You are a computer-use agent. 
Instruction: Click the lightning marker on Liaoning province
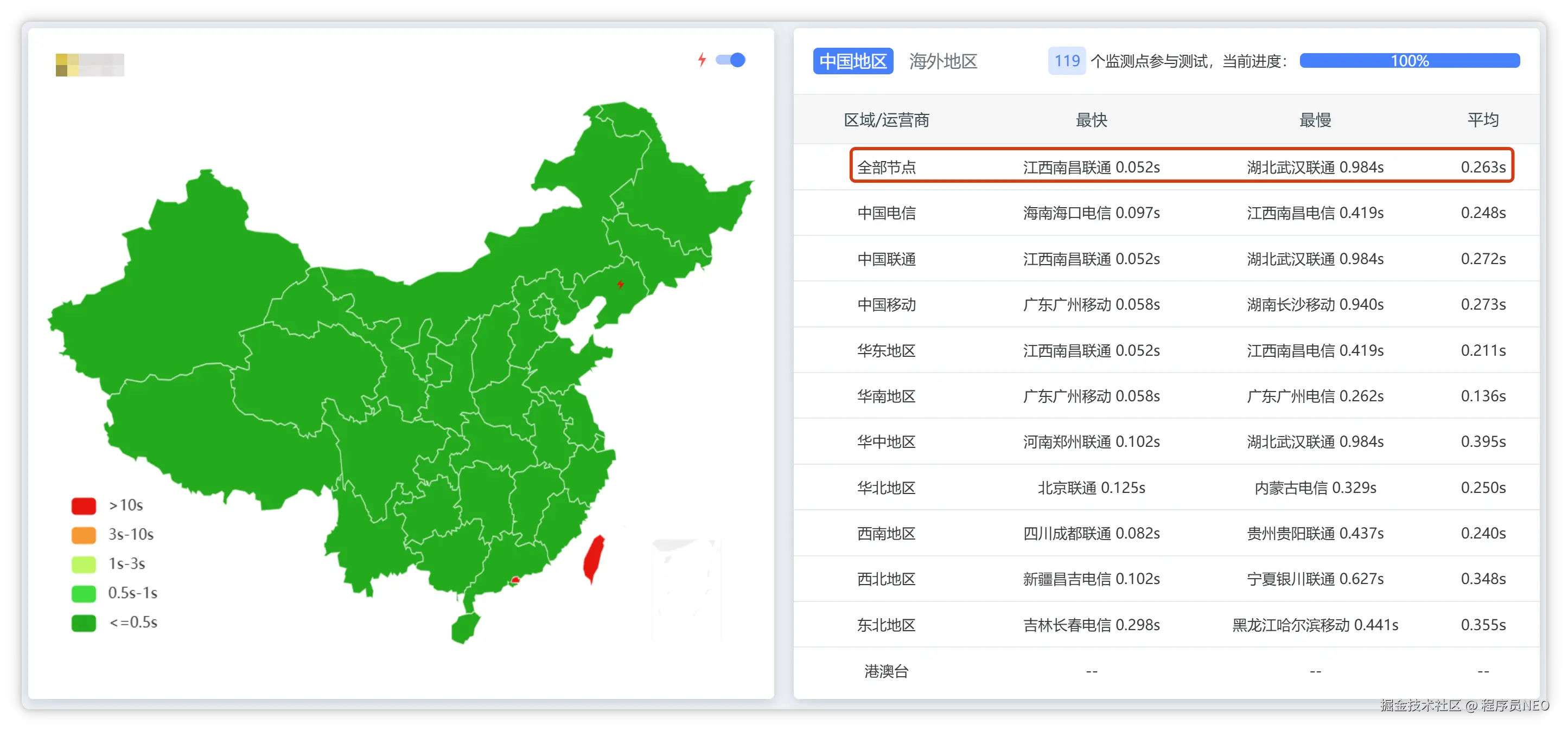[x=620, y=284]
